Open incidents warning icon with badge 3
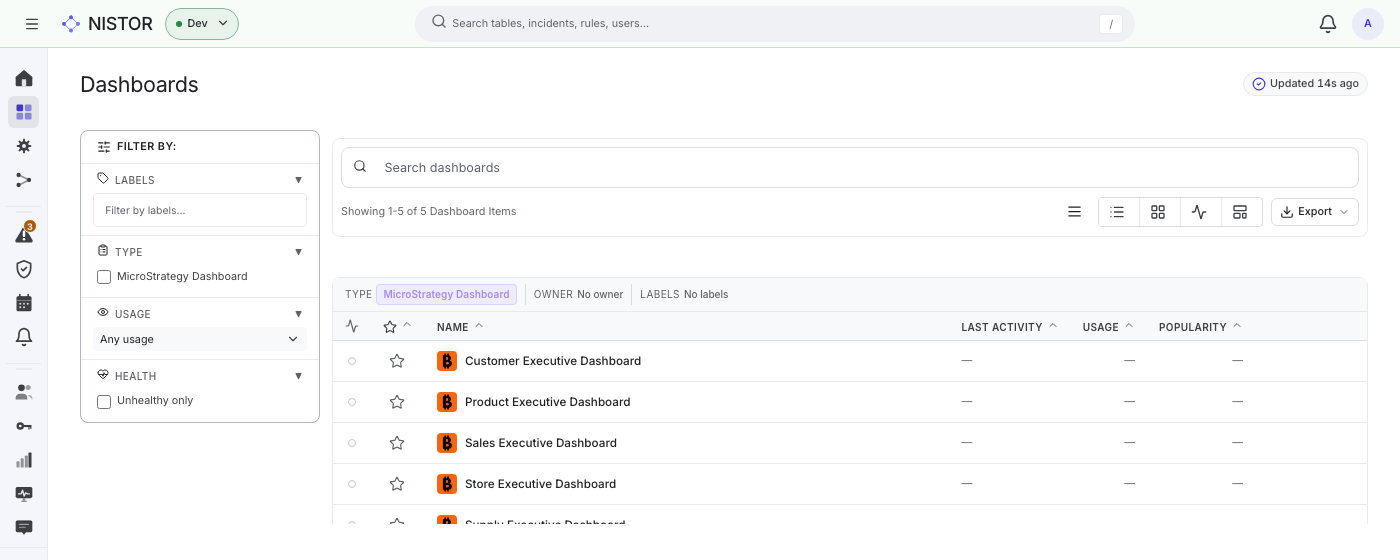Viewport: 1400px width, 560px height. click(24, 235)
